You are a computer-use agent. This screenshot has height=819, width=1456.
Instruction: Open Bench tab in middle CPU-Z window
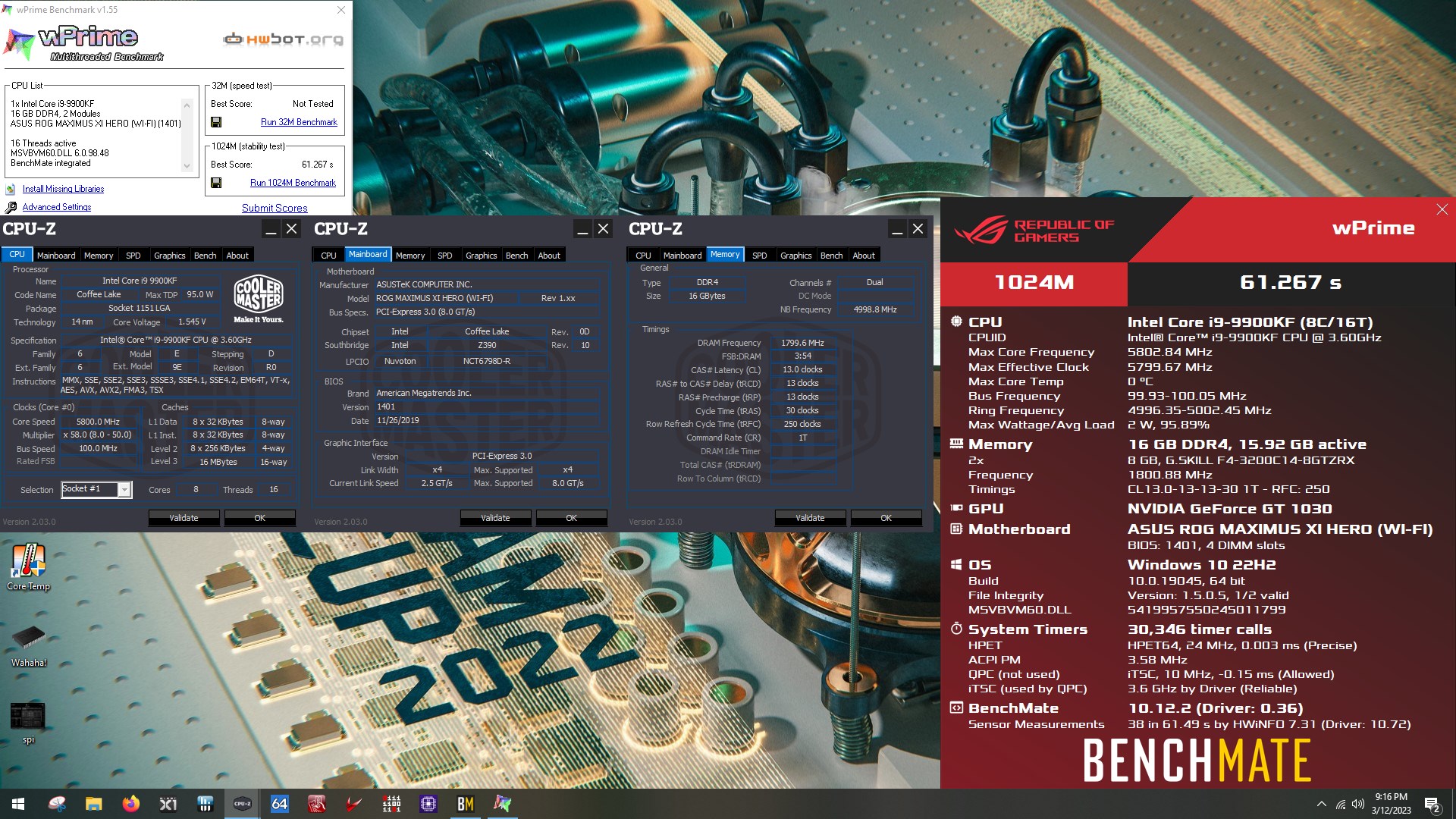516,256
